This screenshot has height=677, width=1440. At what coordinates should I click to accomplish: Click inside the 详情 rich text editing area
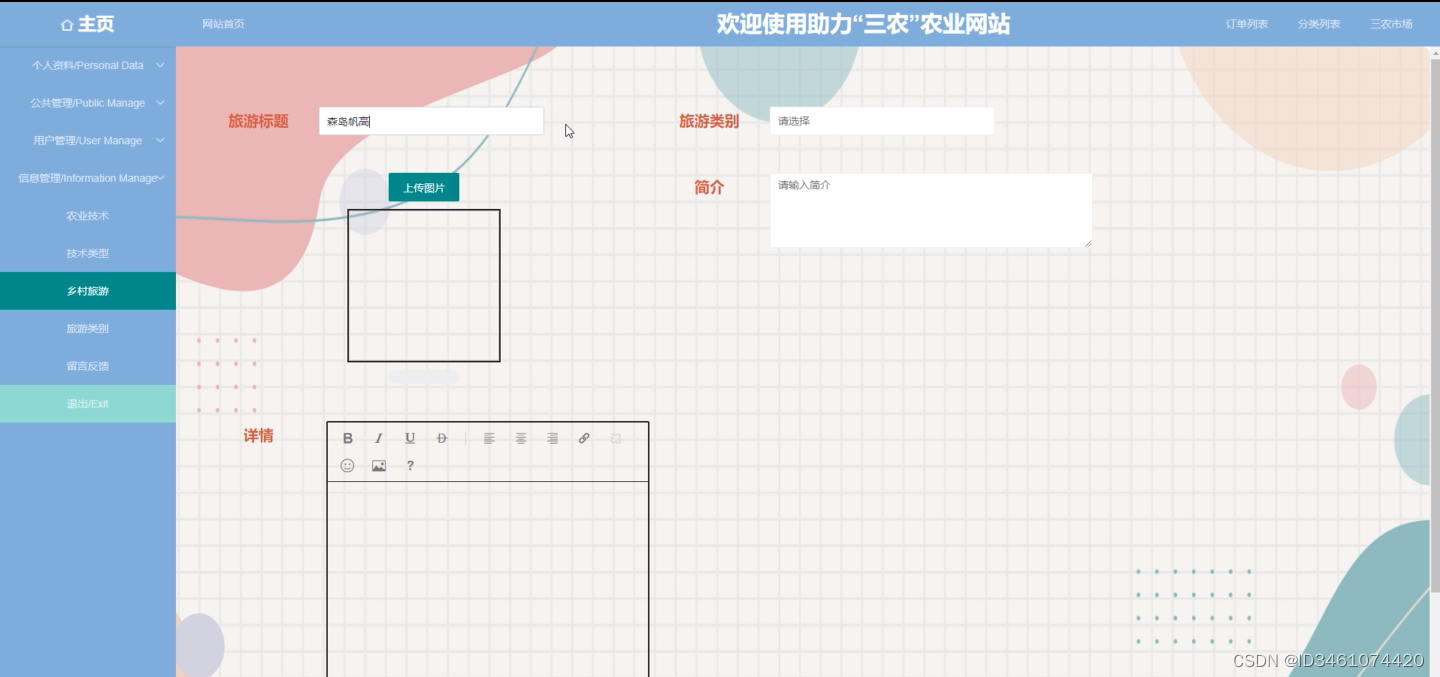click(x=488, y=579)
